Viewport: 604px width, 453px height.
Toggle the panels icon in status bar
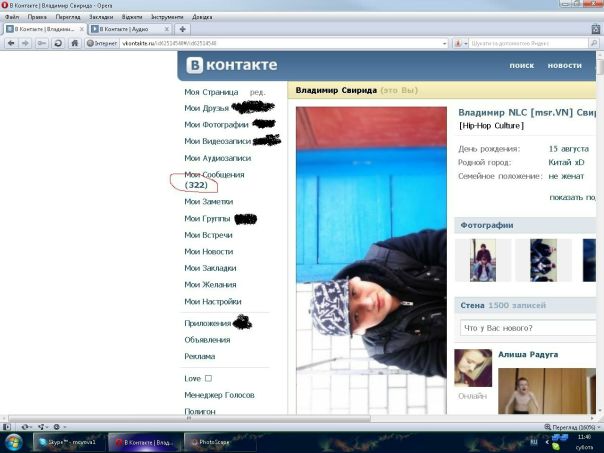pyautogui.click(x=7, y=427)
